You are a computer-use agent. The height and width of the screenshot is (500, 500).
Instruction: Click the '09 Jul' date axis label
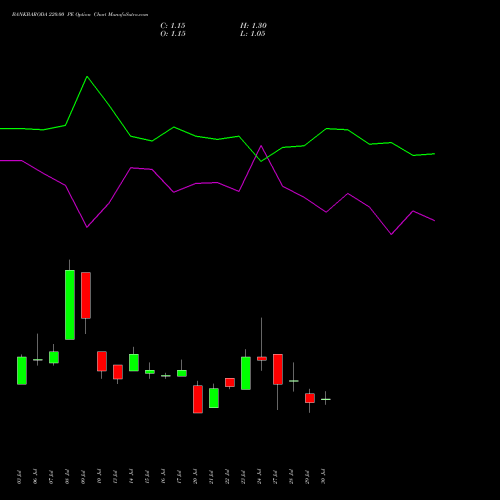(83, 477)
